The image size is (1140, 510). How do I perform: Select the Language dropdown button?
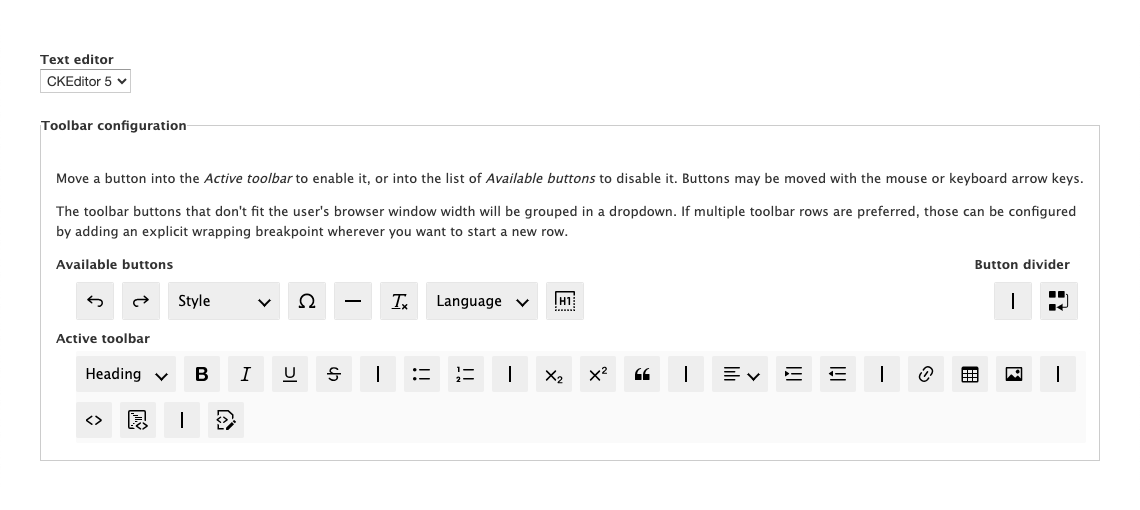coord(482,301)
